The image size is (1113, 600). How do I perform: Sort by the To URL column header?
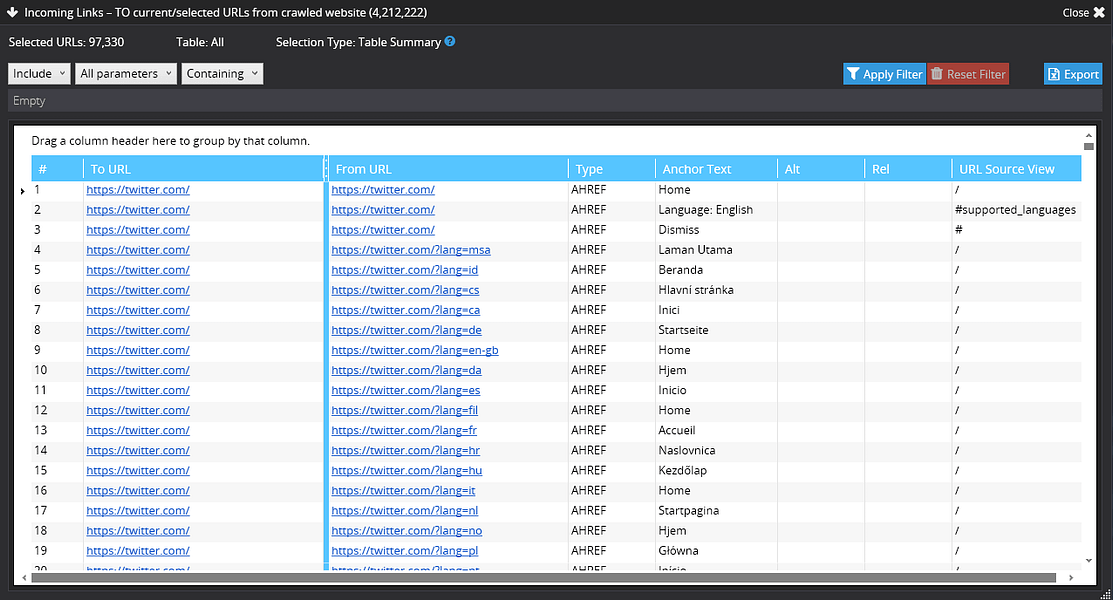click(204, 169)
